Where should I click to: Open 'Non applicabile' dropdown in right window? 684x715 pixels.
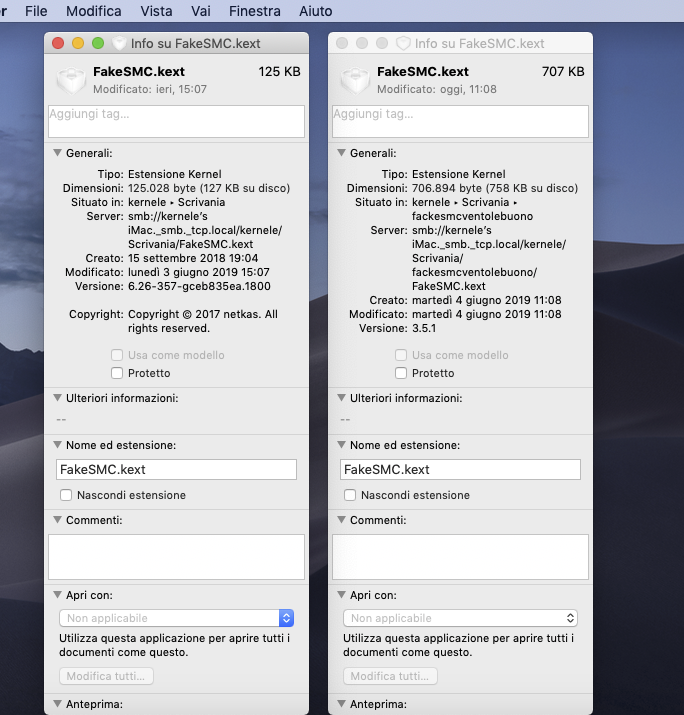click(461, 618)
